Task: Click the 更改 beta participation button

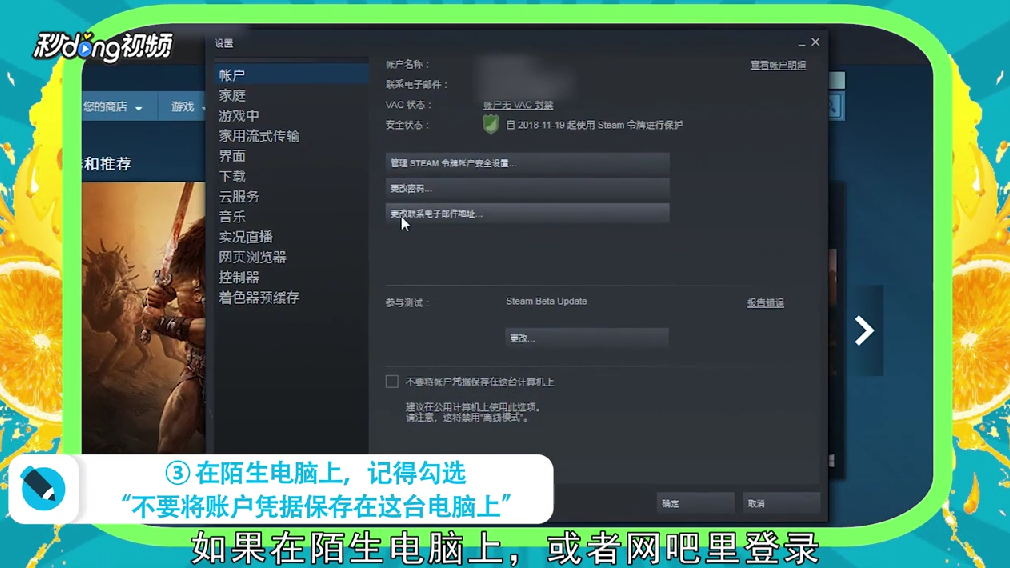Action: tap(587, 337)
